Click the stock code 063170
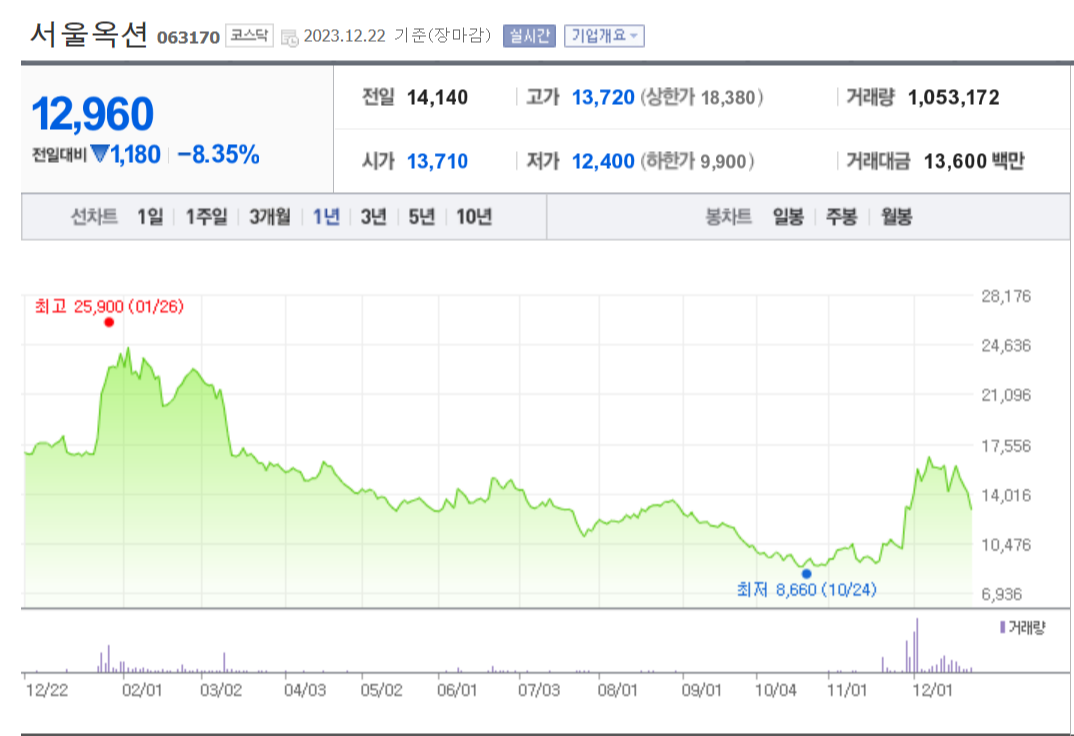The width and height of the screenshot is (1074, 736). pos(188,38)
